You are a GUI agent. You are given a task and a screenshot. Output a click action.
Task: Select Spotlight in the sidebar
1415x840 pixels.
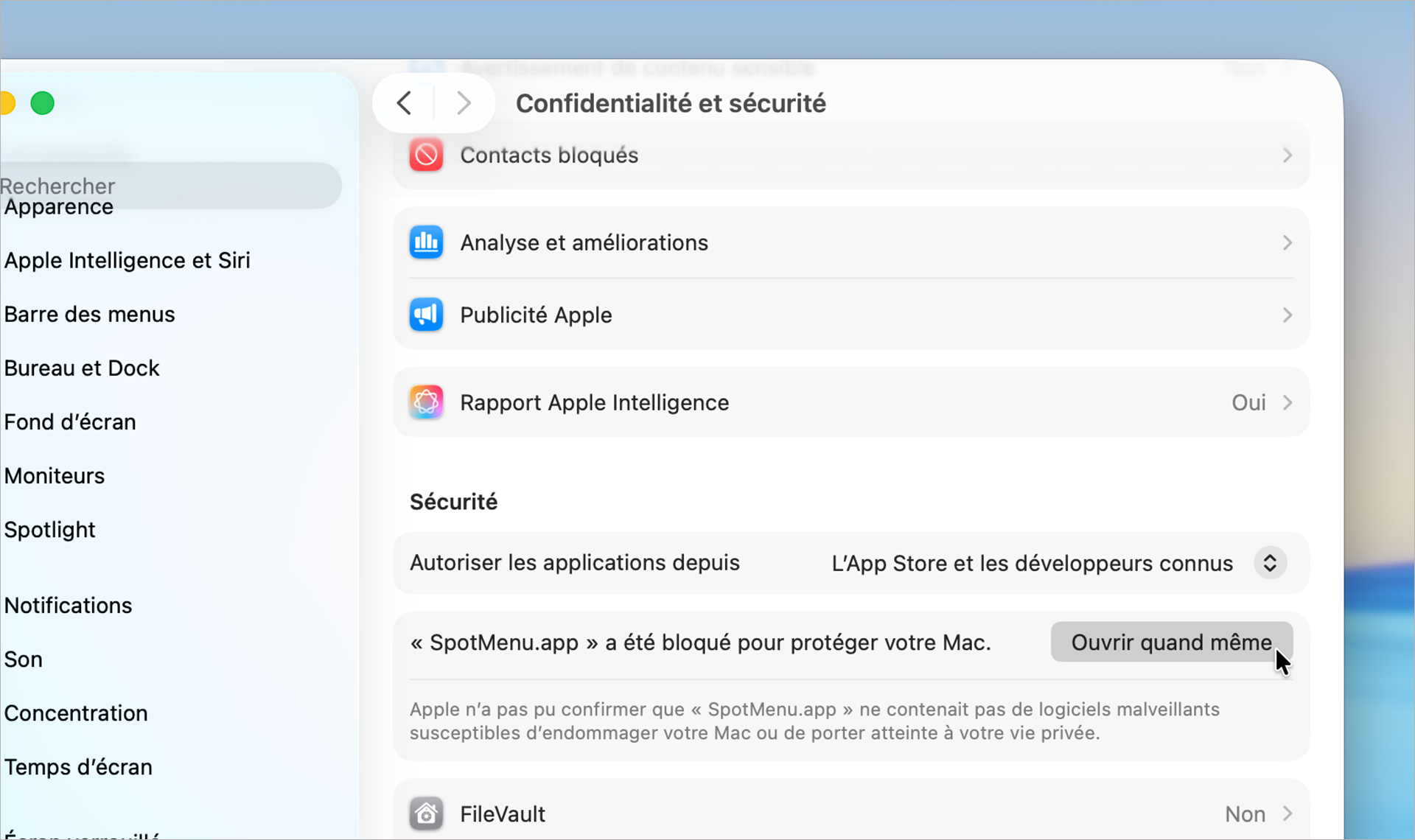(49, 529)
